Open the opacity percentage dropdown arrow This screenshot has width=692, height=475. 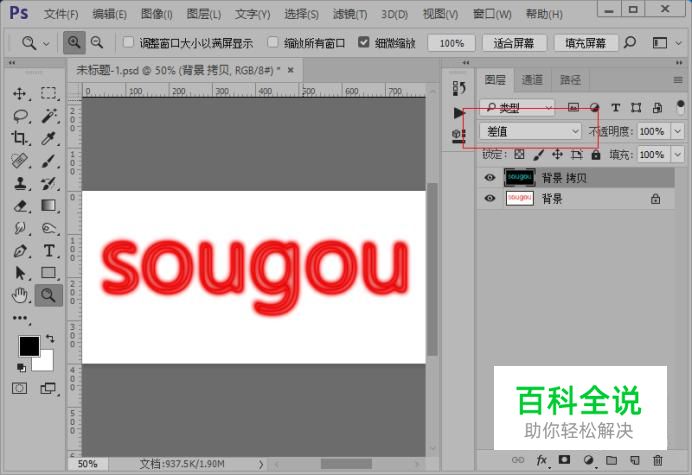click(x=677, y=131)
